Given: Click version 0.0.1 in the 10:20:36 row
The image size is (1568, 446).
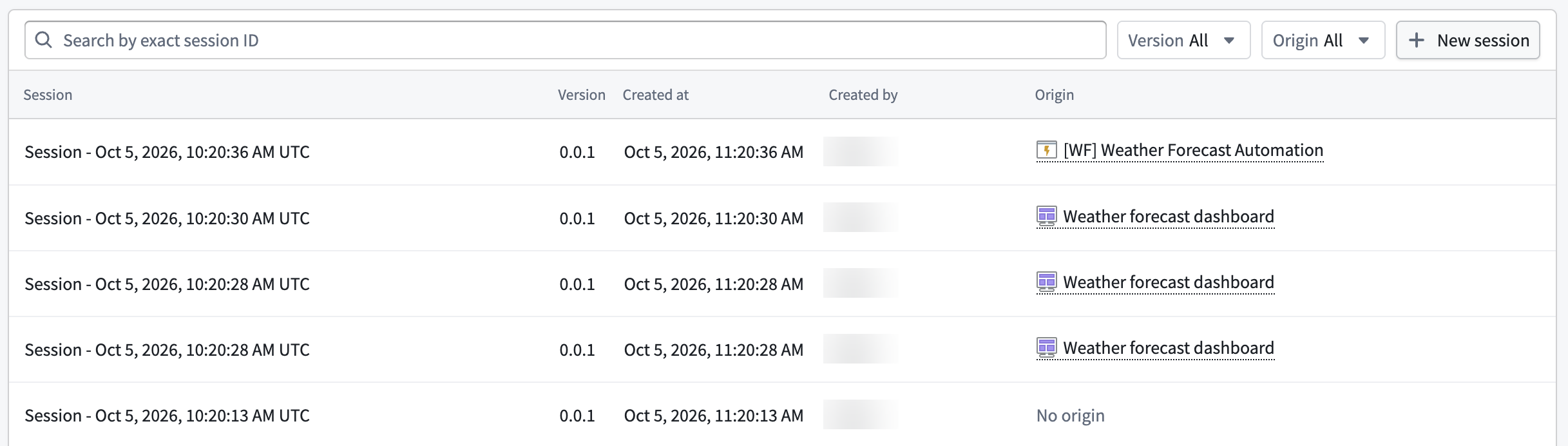Looking at the screenshot, I should (577, 152).
